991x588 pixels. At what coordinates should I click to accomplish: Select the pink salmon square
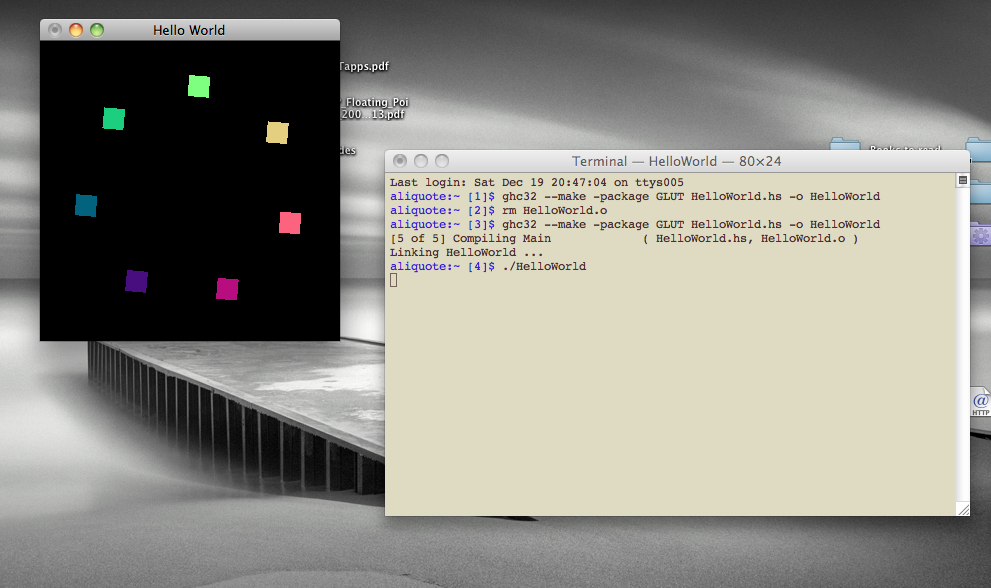(290, 222)
